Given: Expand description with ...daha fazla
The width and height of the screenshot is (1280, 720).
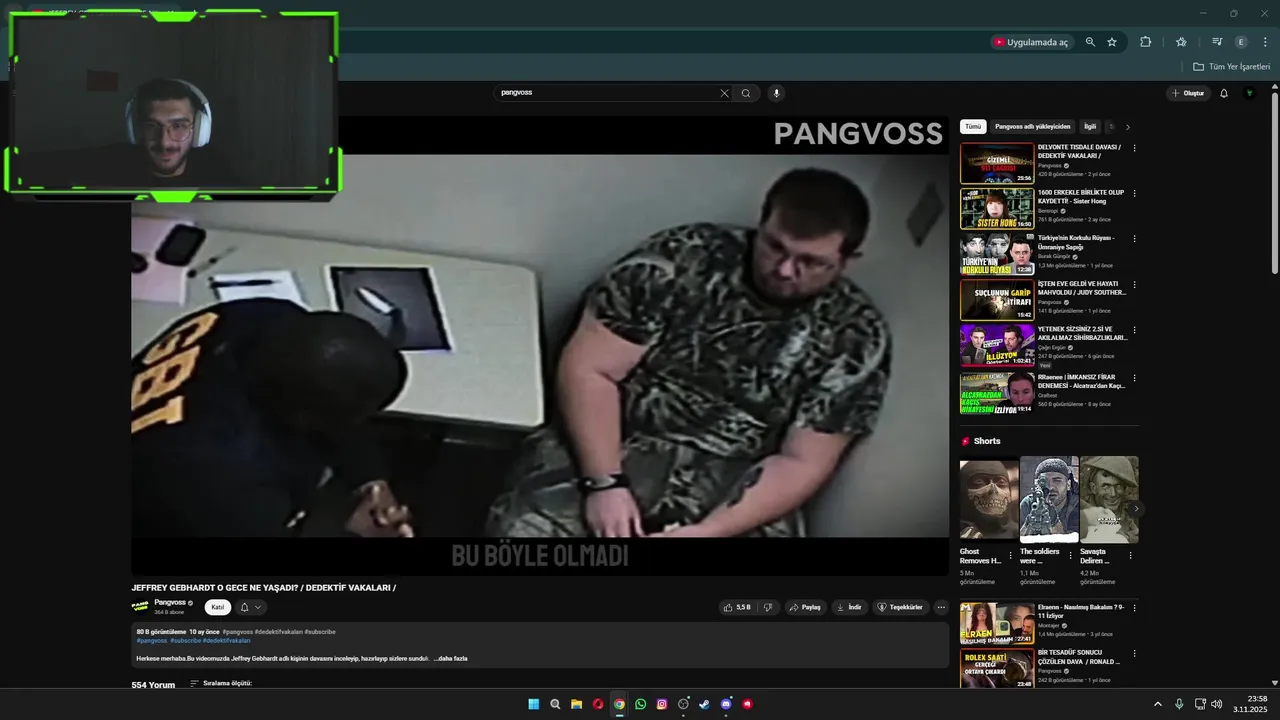Looking at the screenshot, I should [451, 659].
